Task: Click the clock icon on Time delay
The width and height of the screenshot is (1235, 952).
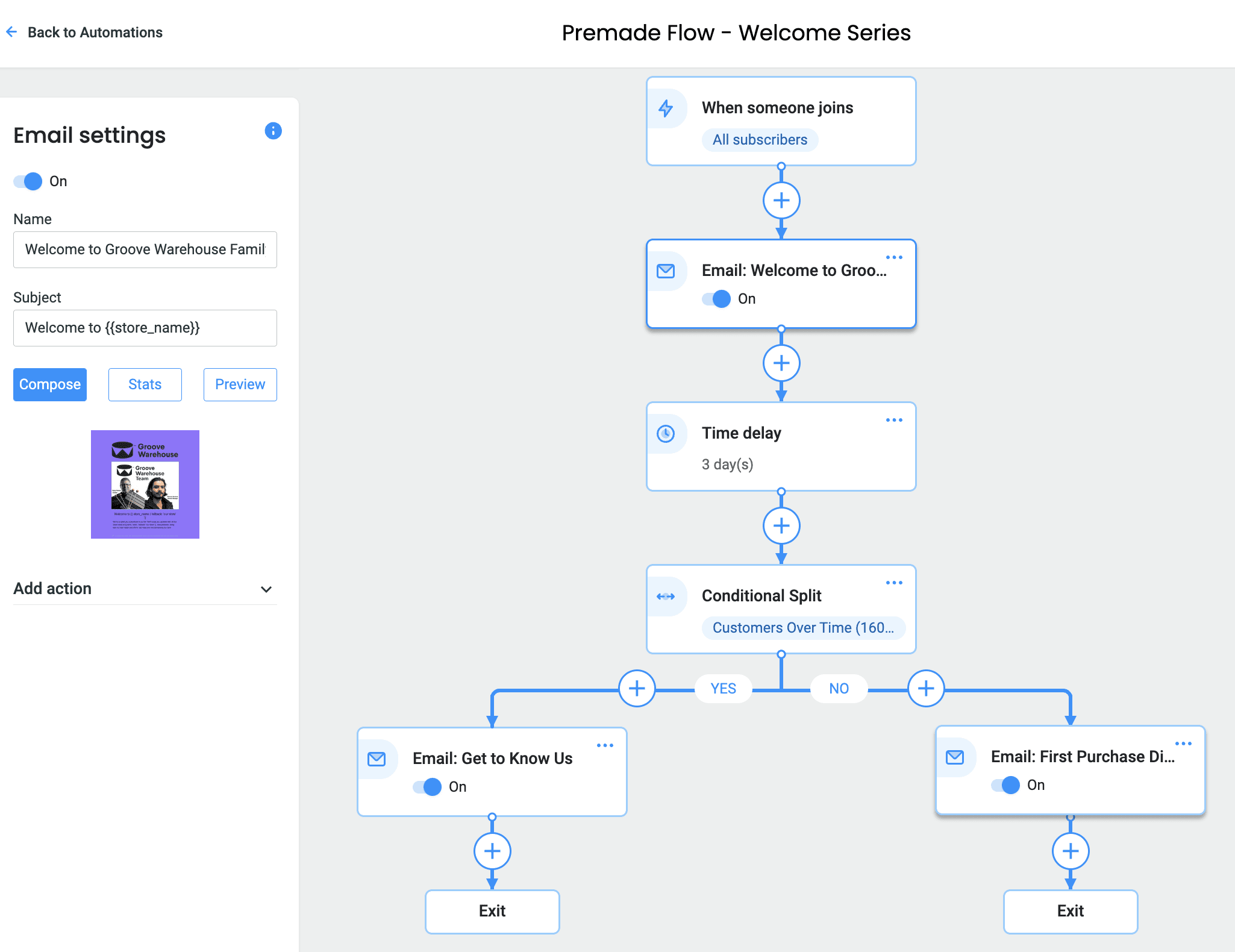Action: pos(666,434)
